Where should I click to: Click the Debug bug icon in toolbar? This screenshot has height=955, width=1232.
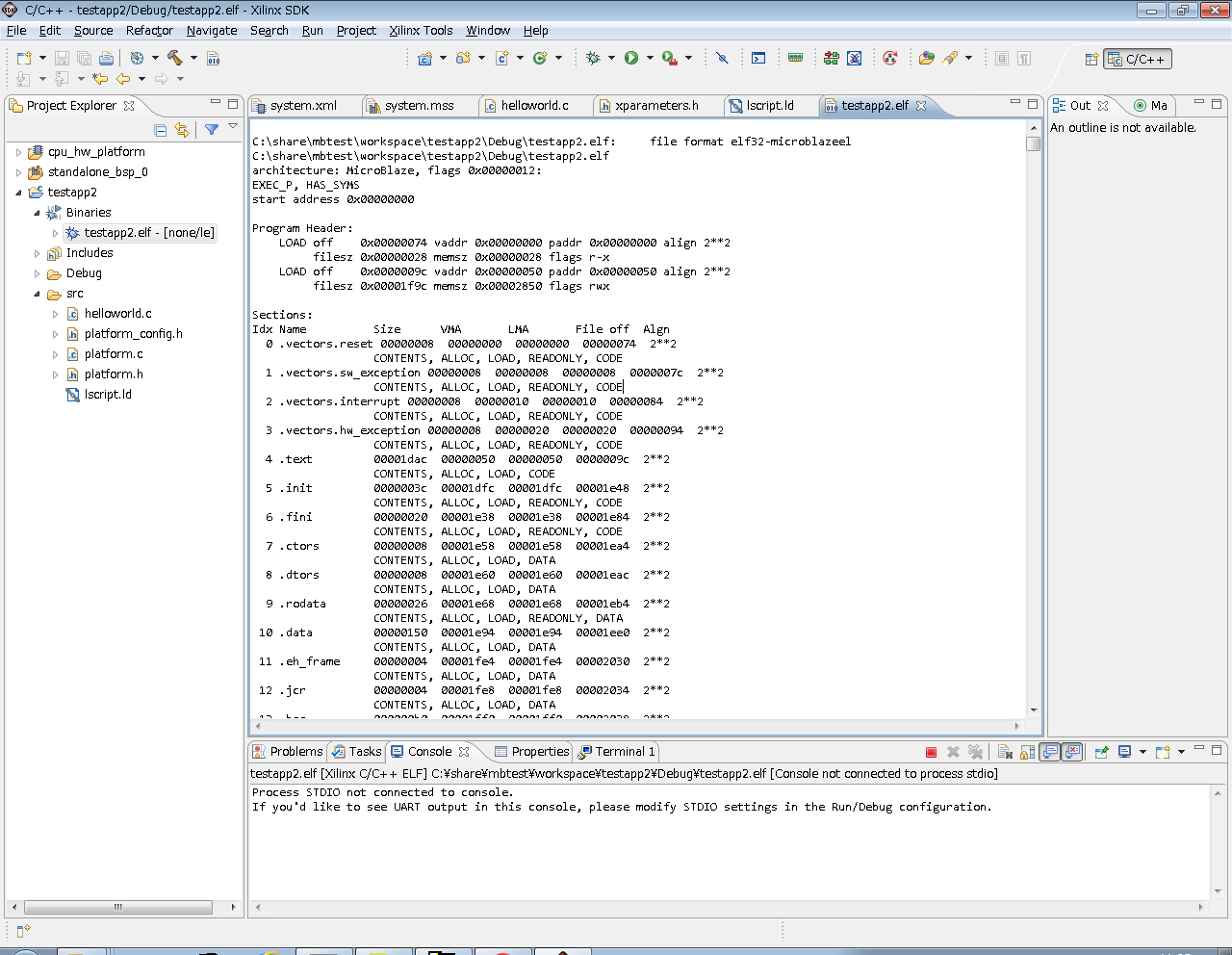click(593, 58)
